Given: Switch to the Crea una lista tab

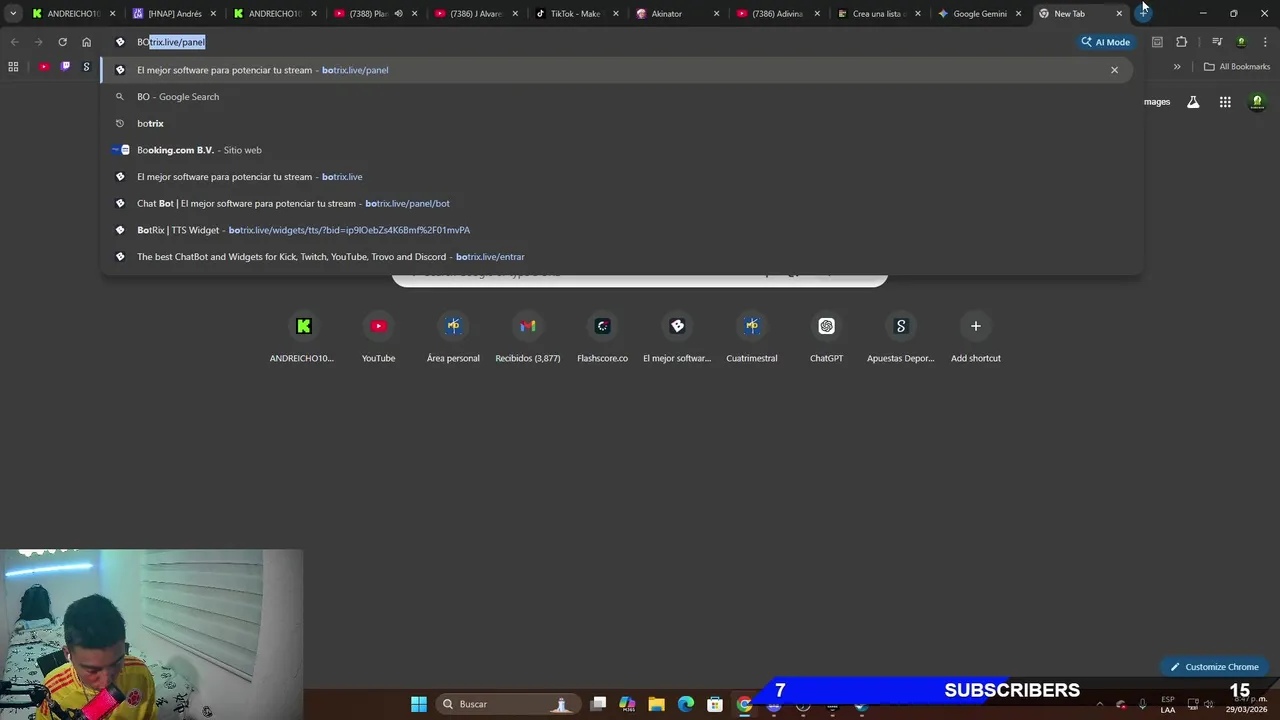Looking at the screenshot, I should [x=878, y=14].
